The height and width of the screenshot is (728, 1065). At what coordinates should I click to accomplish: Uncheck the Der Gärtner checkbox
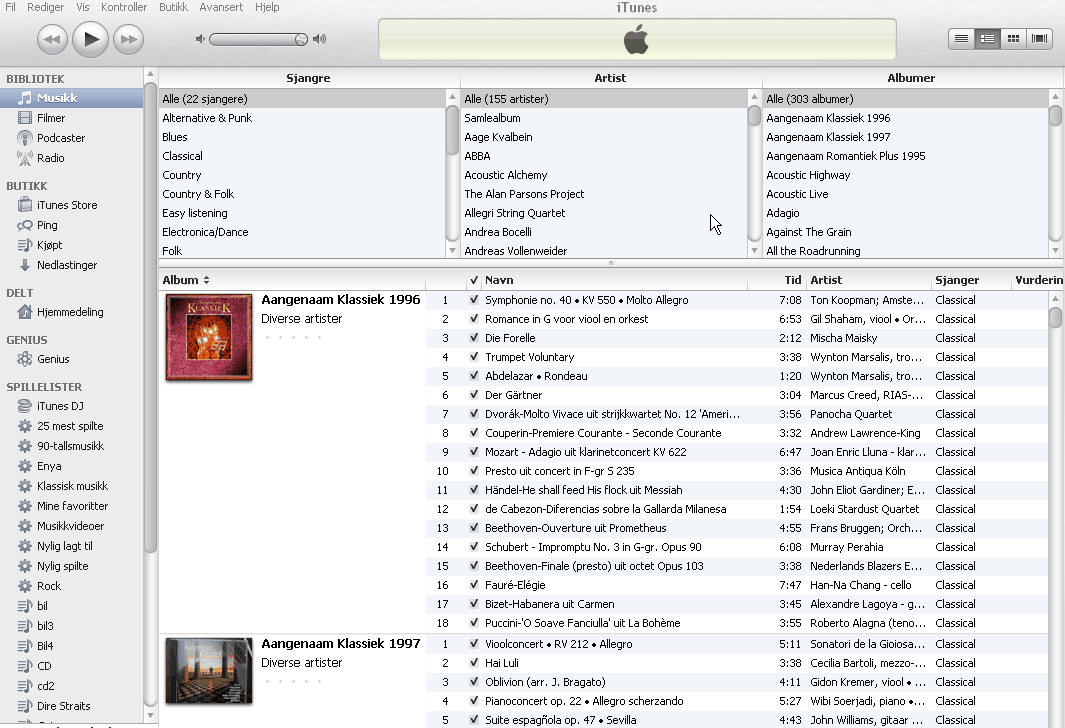click(473, 395)
